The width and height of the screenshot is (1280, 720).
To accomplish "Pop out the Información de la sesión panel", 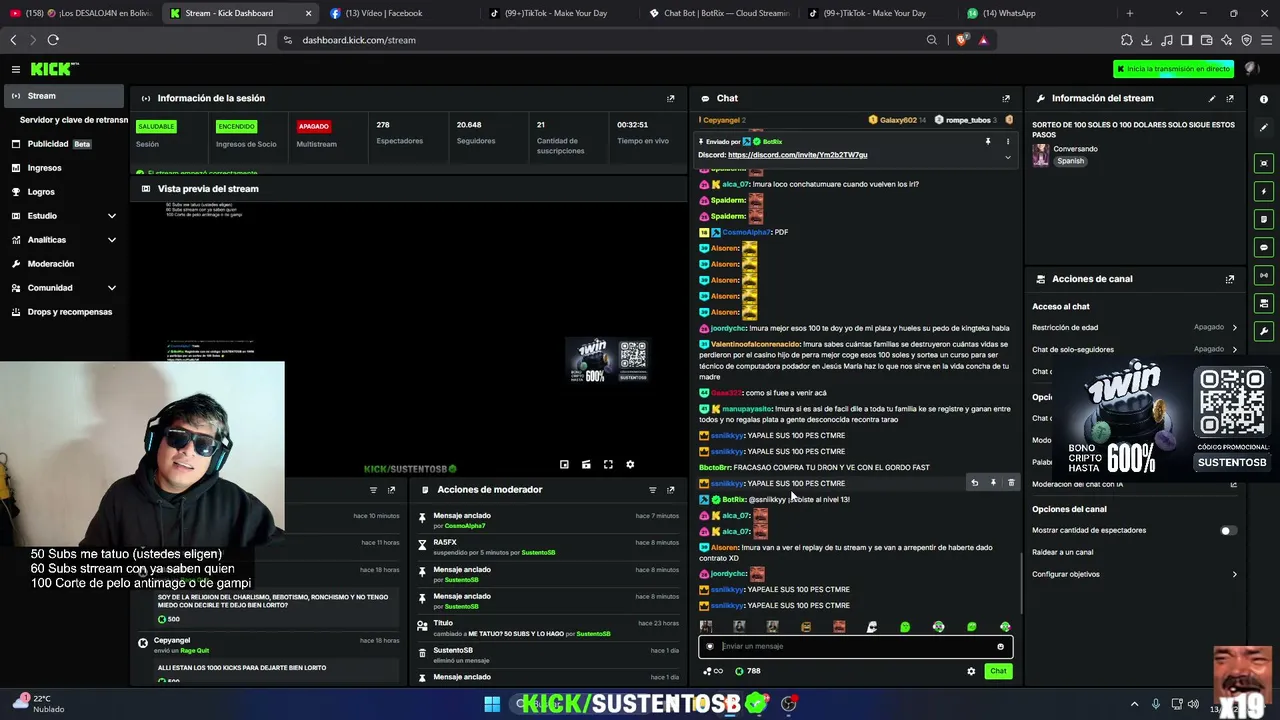I will (670, 98).
